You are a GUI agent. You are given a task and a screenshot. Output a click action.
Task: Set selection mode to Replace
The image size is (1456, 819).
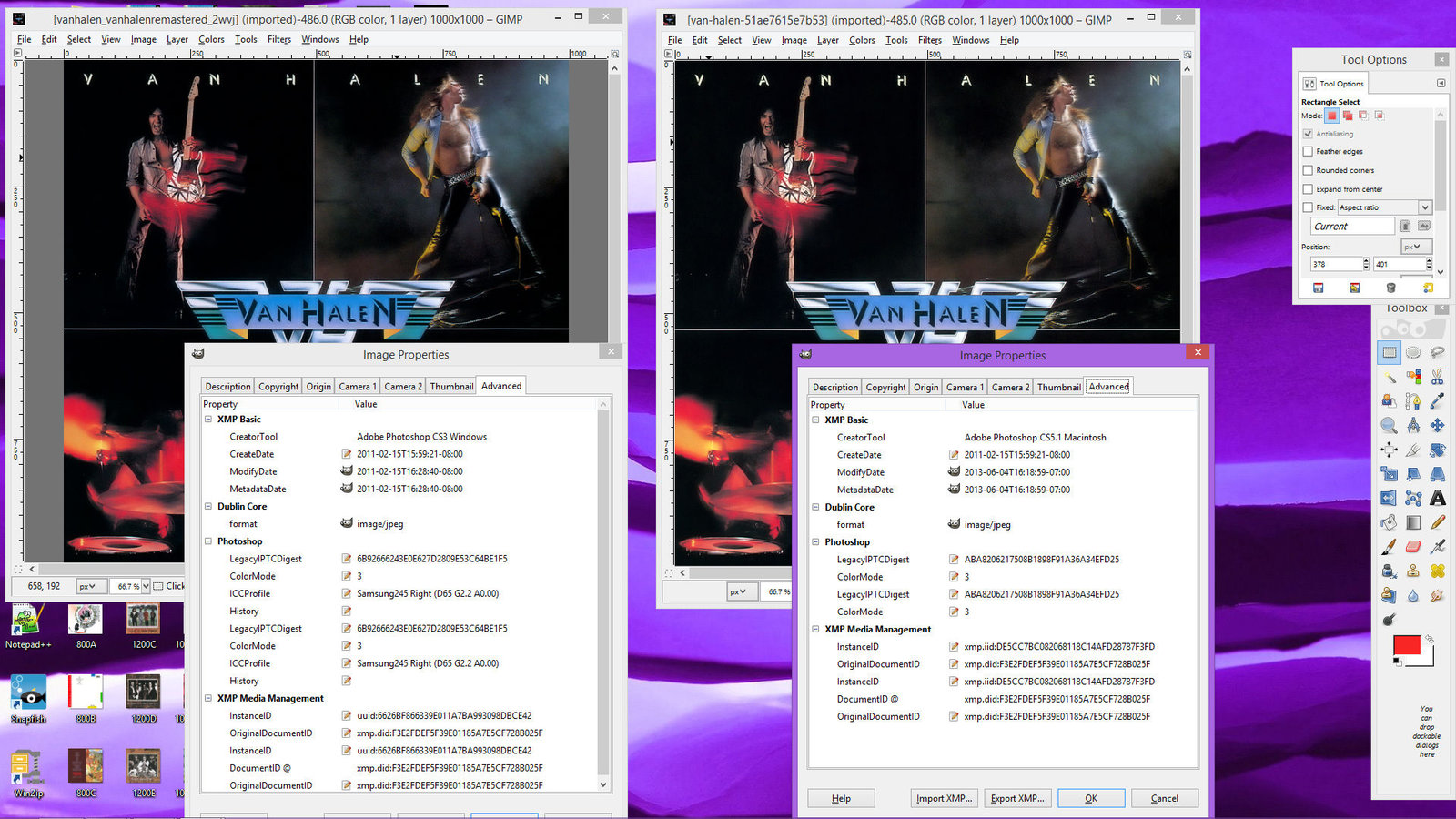coord(1332,116)
